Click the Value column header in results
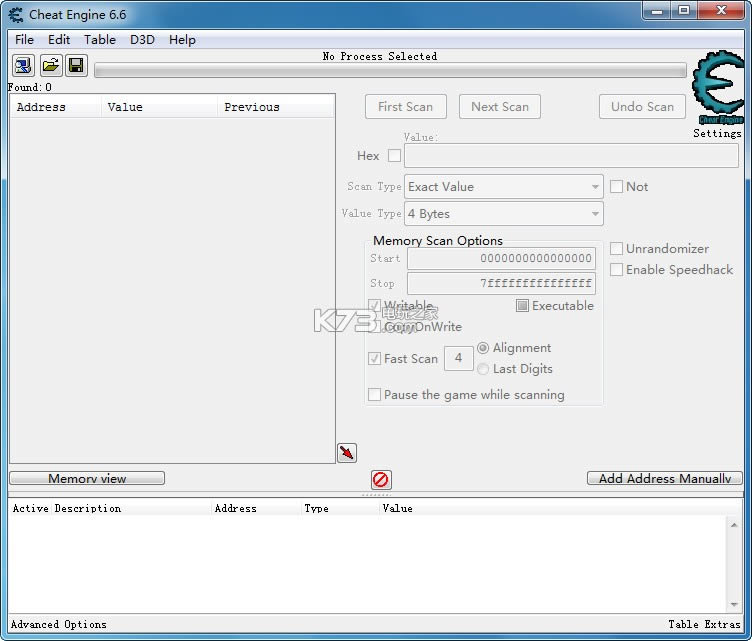752x641 pixels. 159,107
